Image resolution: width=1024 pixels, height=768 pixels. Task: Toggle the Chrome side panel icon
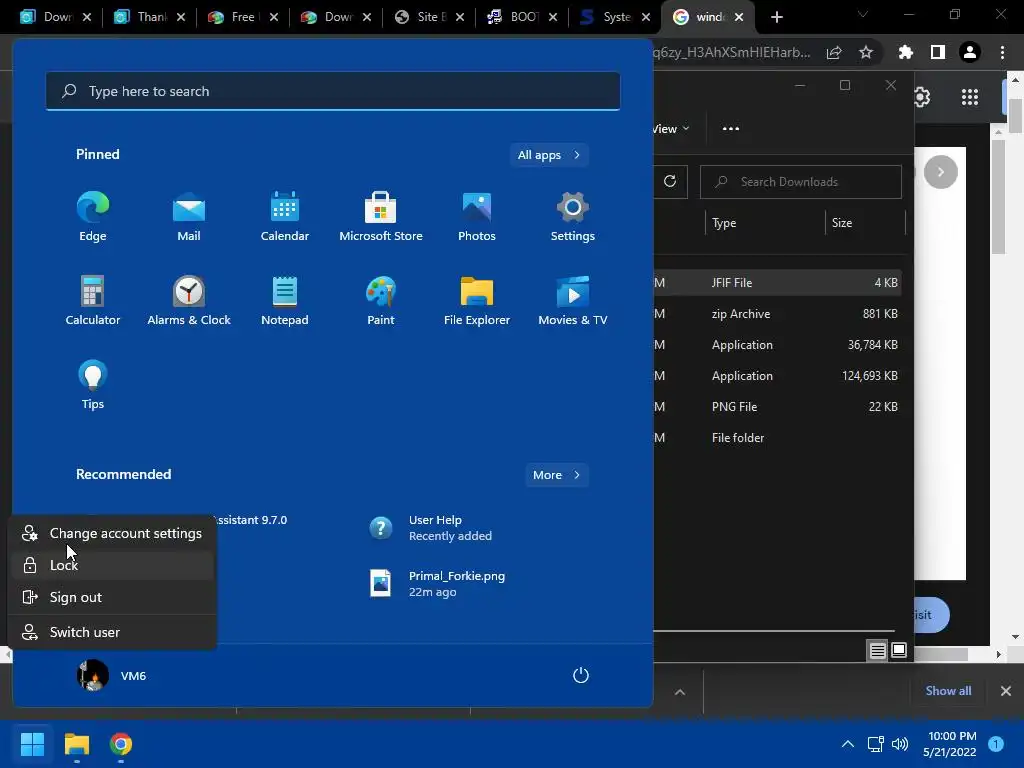point(938,52)
